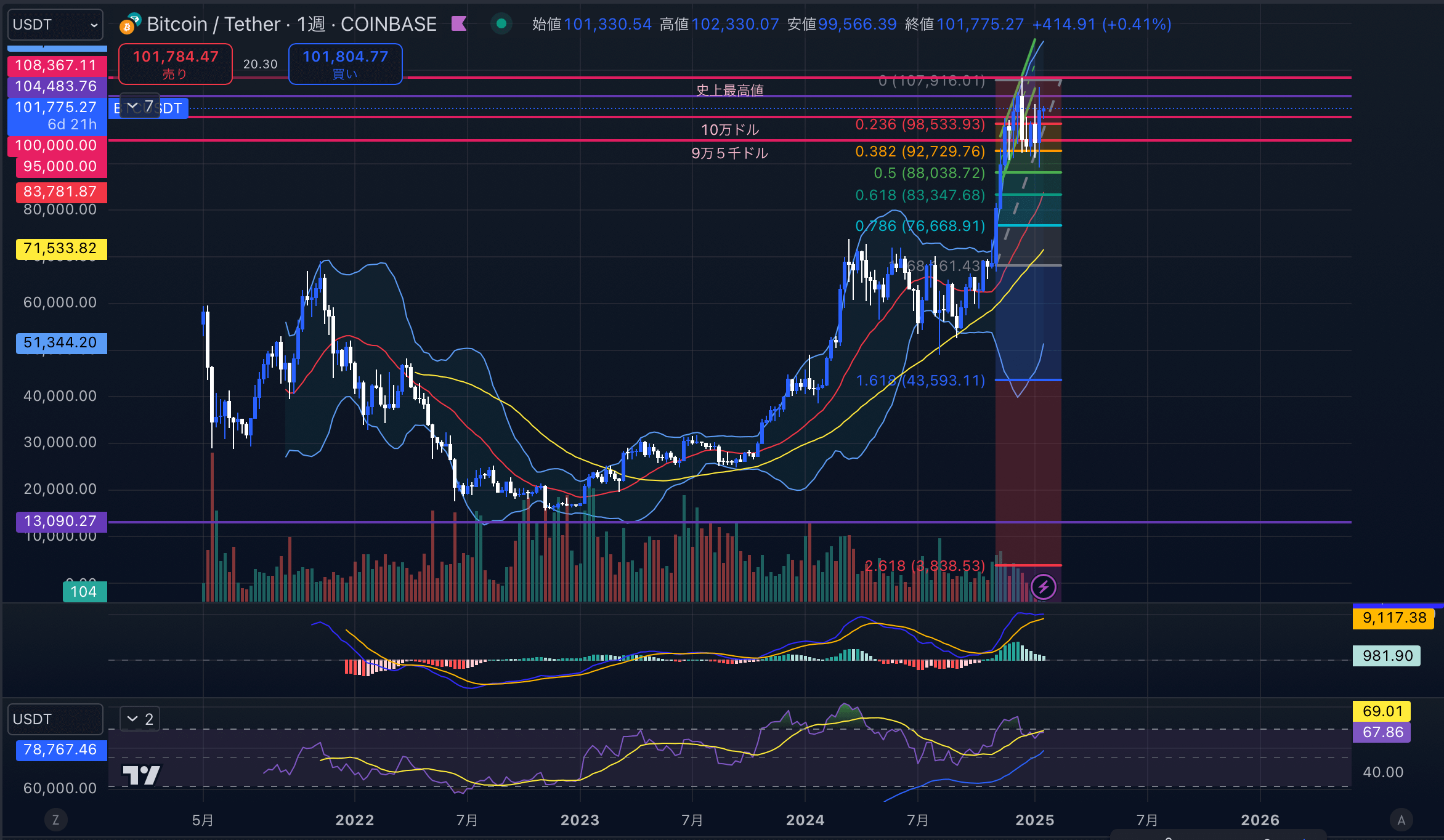Image resolution: width=1444 pixels, height=840 pixels.
Task: Select the 104,483.76 purple price label
Action: point(57,86)
